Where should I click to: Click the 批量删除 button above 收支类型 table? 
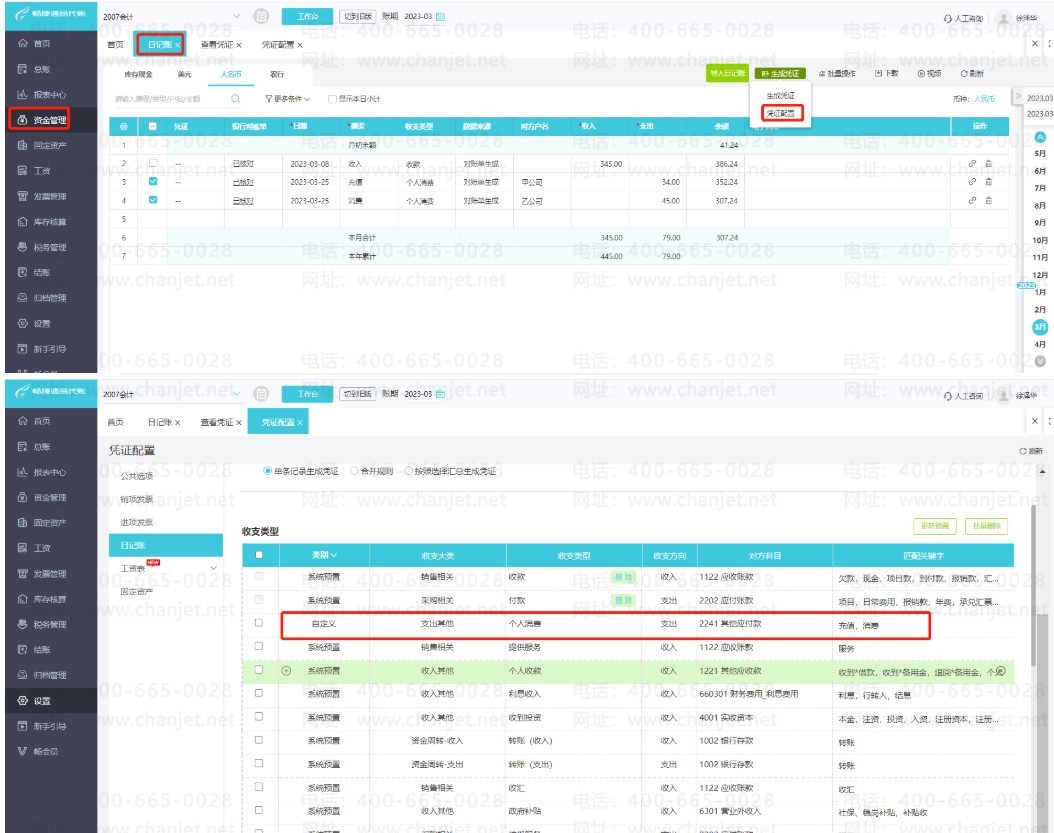[x=986, y=526]
